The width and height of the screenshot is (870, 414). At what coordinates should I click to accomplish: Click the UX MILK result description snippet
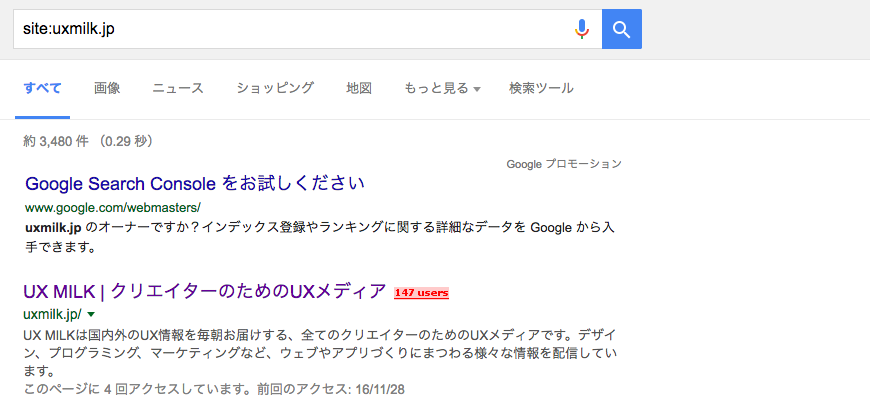(x=320, y=354)
